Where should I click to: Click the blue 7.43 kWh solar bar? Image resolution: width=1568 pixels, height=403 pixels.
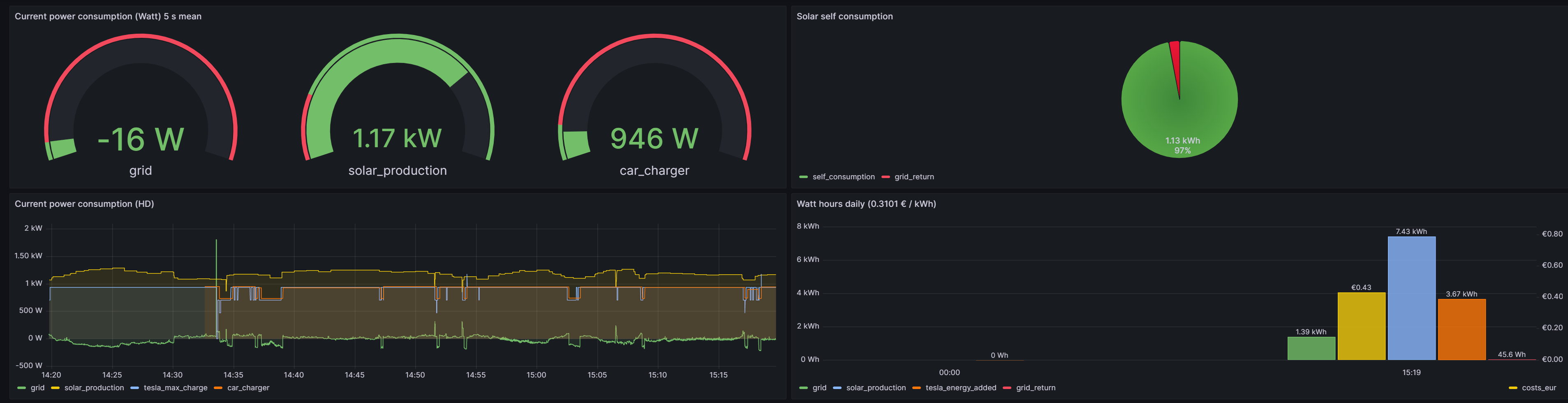coord(1411,298)
